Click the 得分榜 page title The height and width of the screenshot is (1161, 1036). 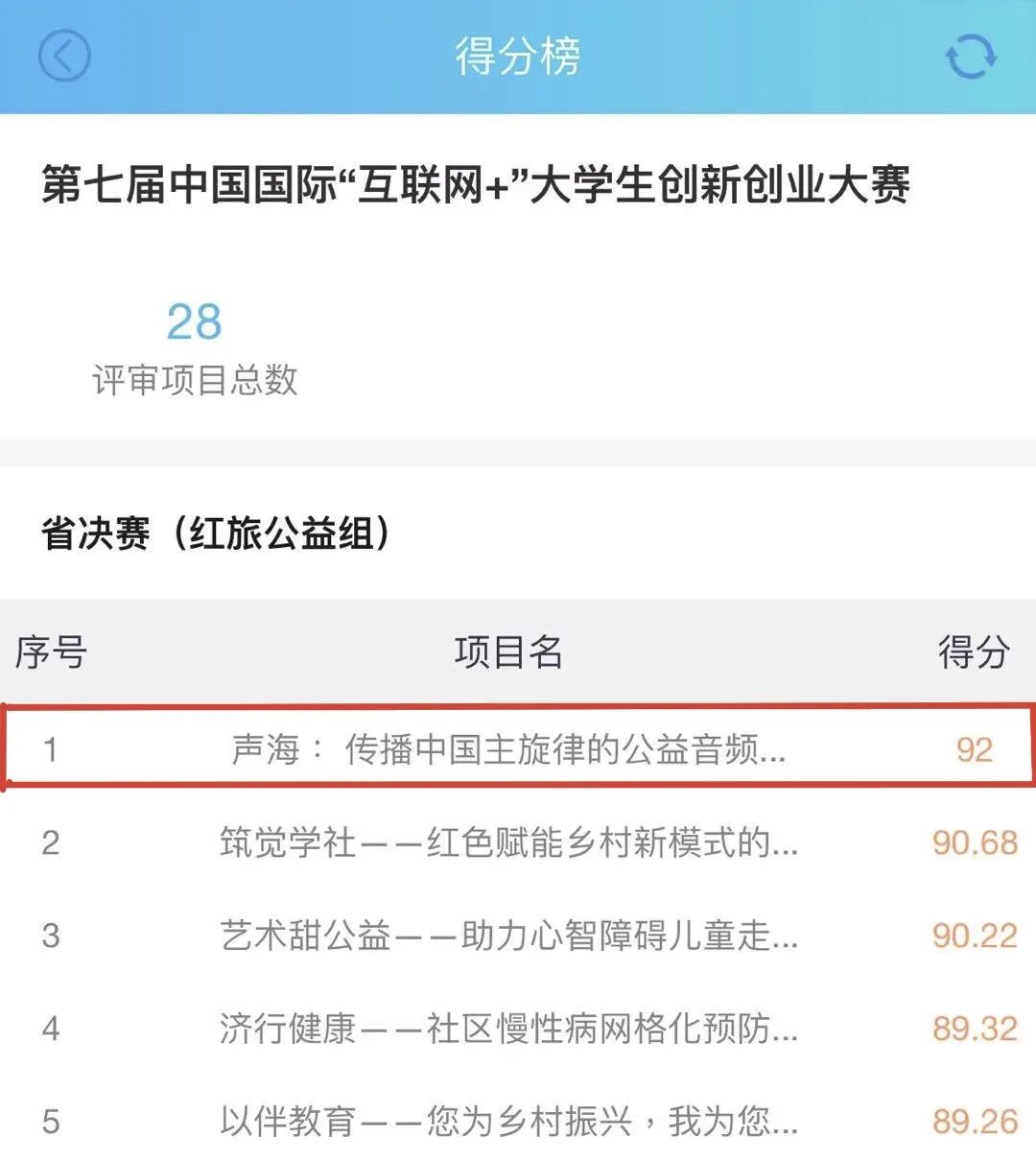point(517,56)
